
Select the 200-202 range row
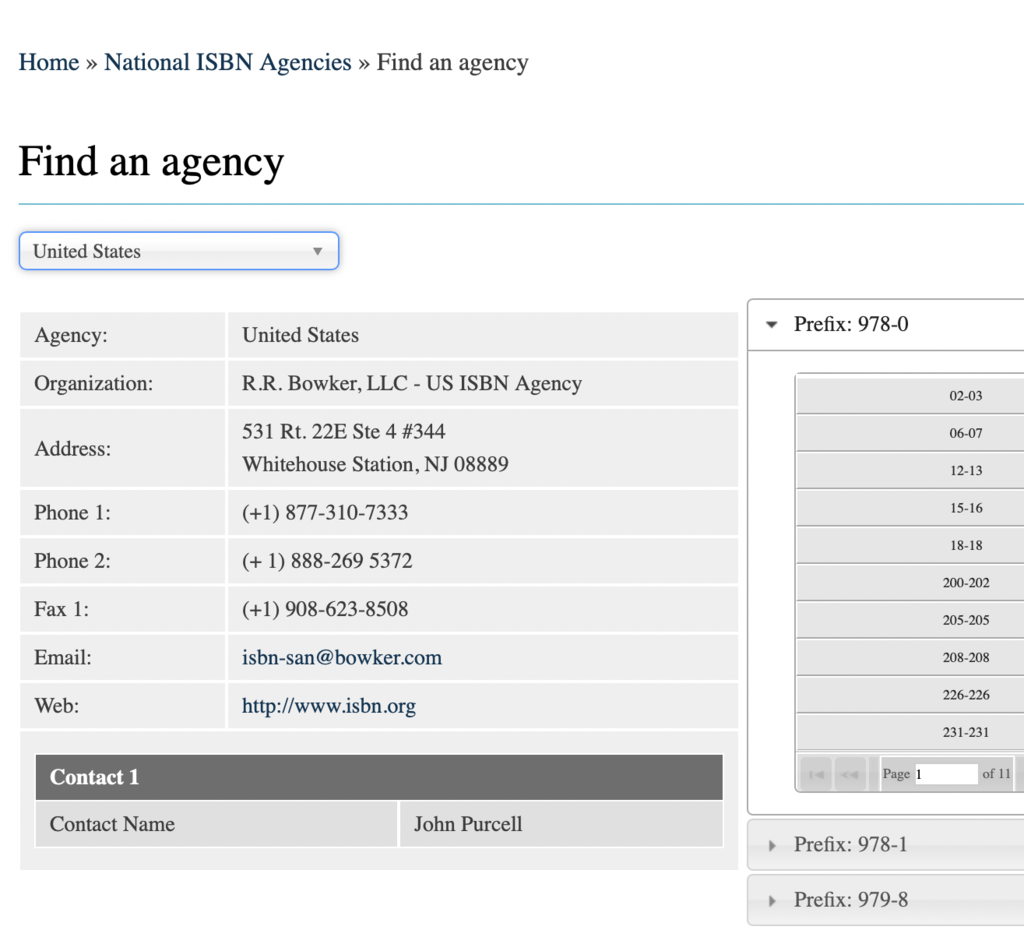click(x=965, y=583)
